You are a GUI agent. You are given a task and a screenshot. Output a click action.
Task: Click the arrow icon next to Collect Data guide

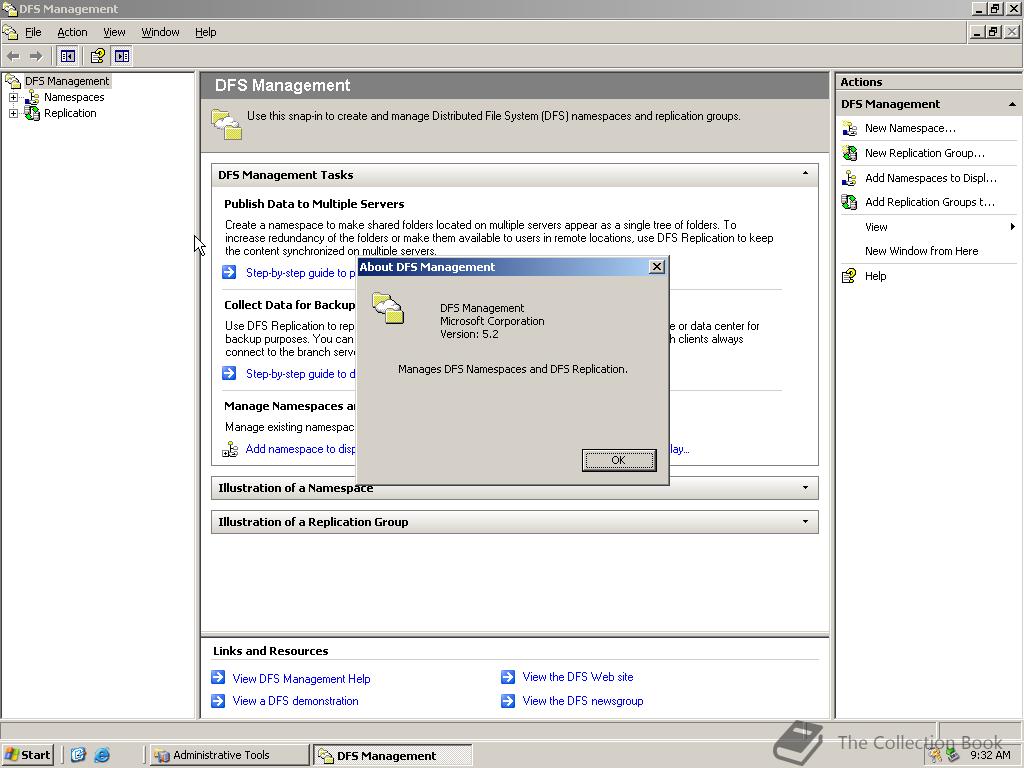click(229, 373)
